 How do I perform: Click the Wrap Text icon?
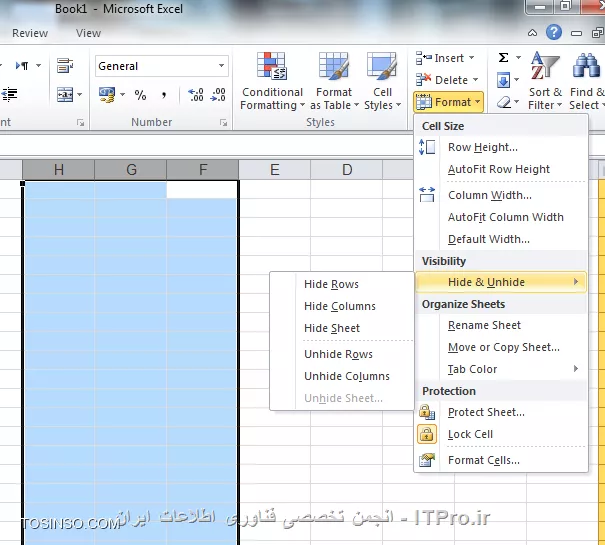64,66
